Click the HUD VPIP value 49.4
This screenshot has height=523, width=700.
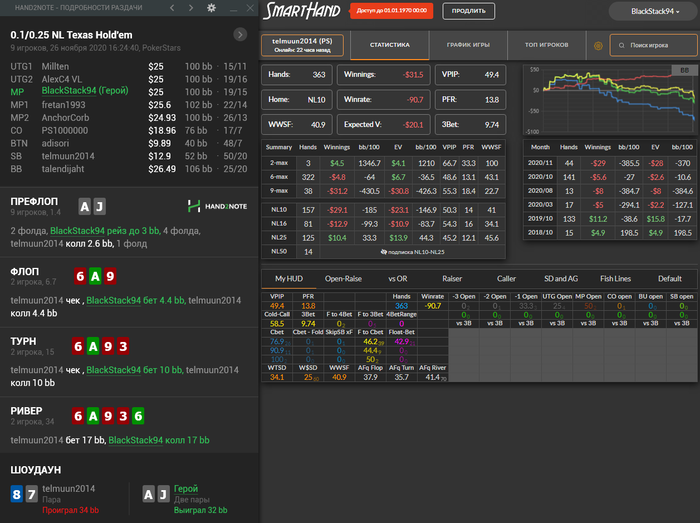(277, 306)
